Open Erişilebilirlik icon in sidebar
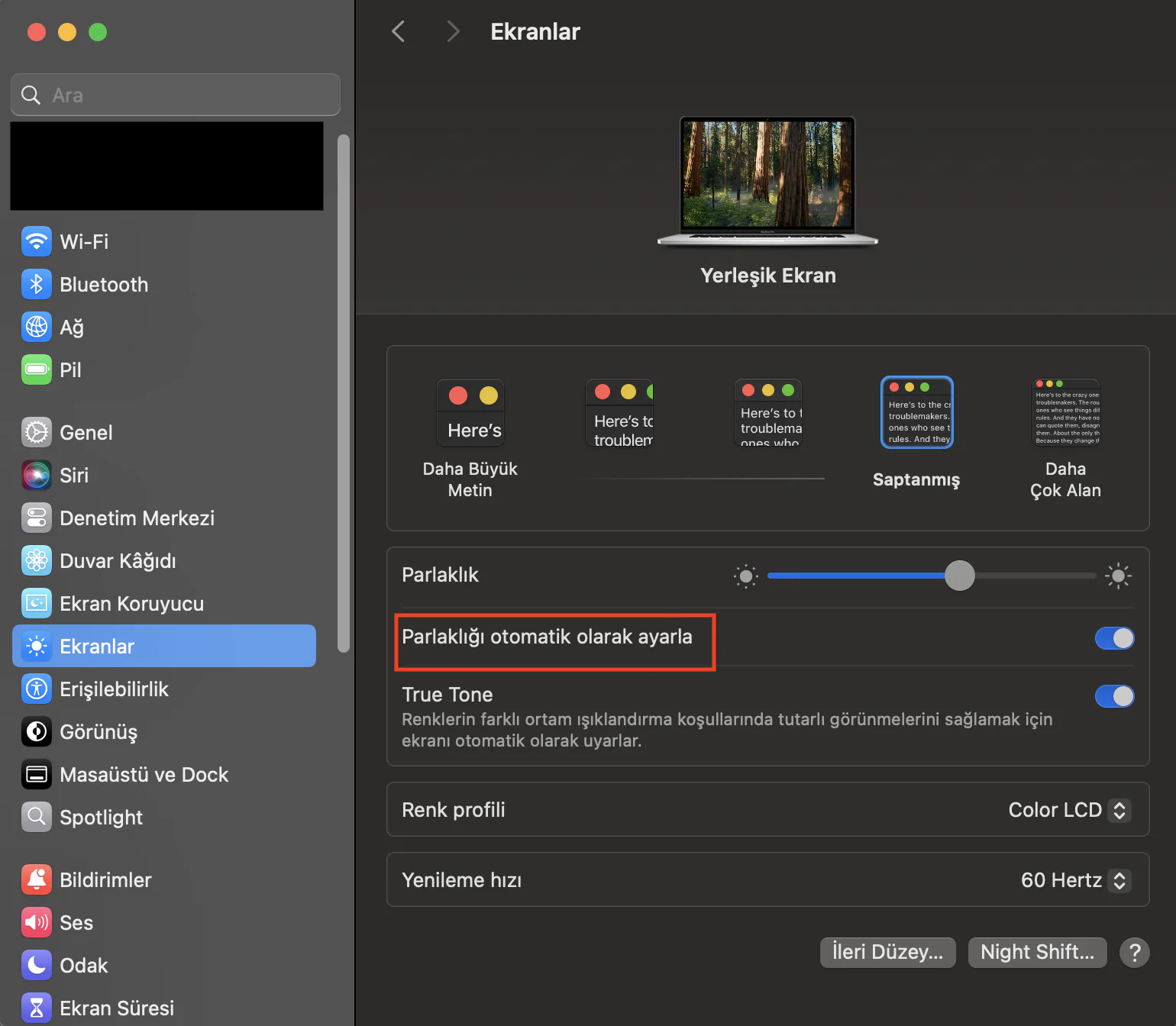 tap(37, 689)
